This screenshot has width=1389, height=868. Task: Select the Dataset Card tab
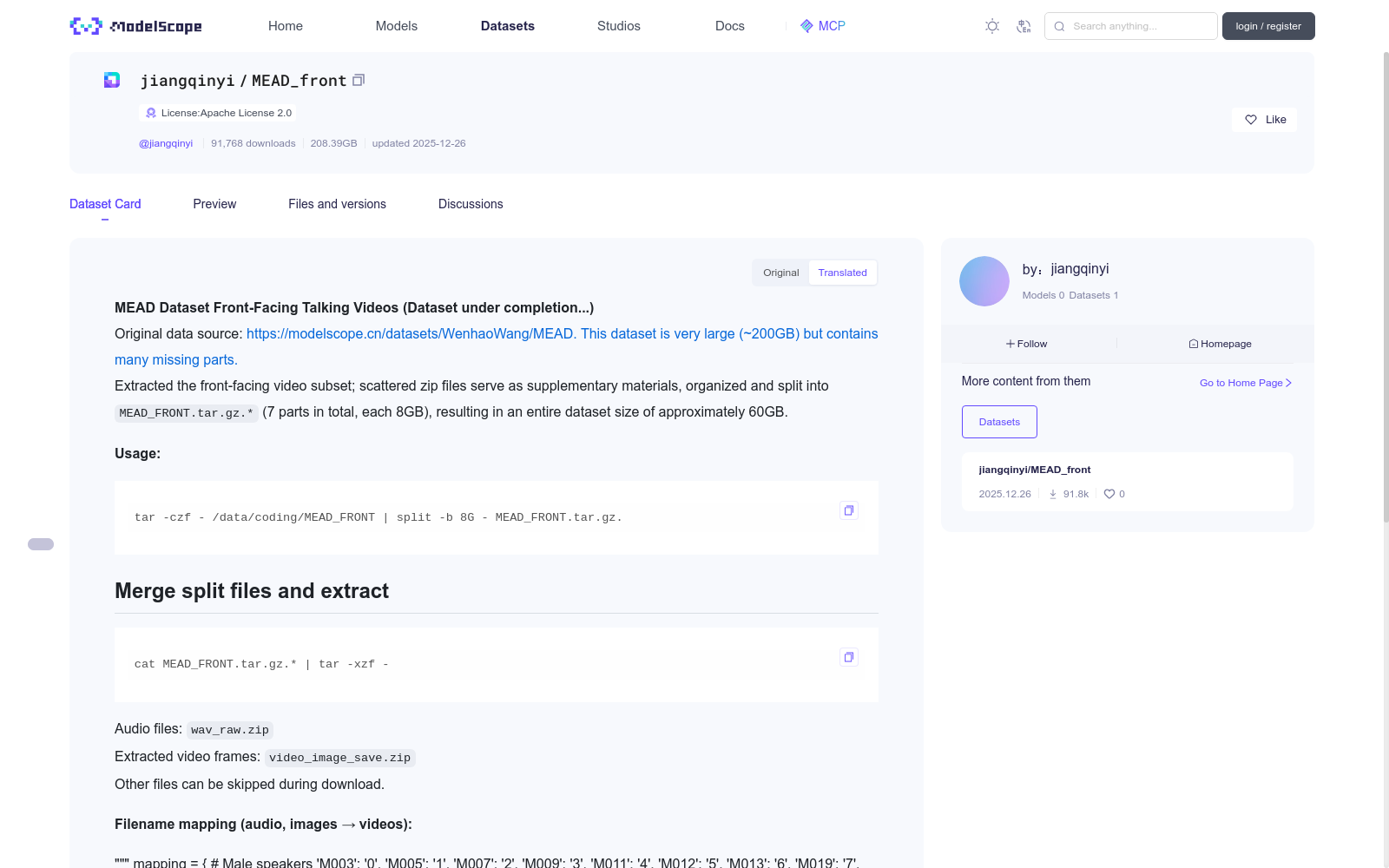pos(105,204)
